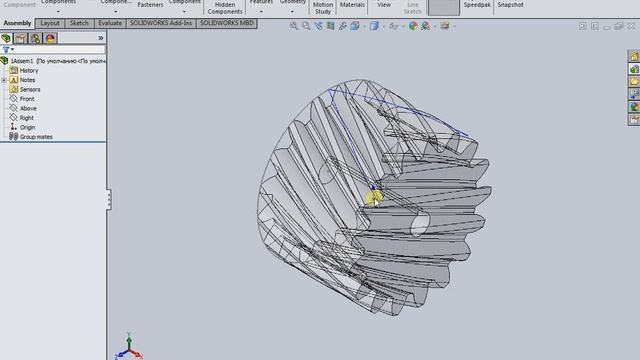Switch to the Evaluate ribbon tab
The image size is (640, 360).
click(x=110, y=23)
